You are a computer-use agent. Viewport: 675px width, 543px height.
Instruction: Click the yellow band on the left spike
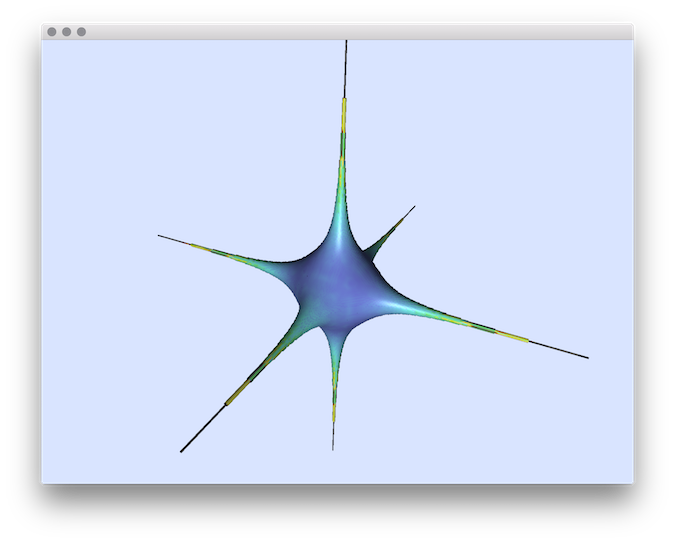205,248
